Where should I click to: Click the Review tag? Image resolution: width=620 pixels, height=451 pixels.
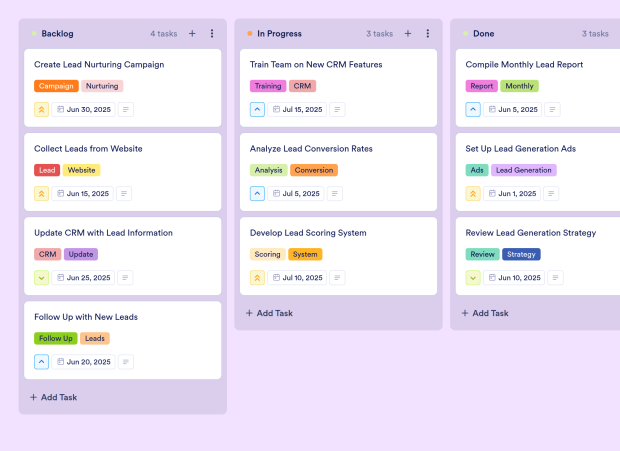point(482,254)
